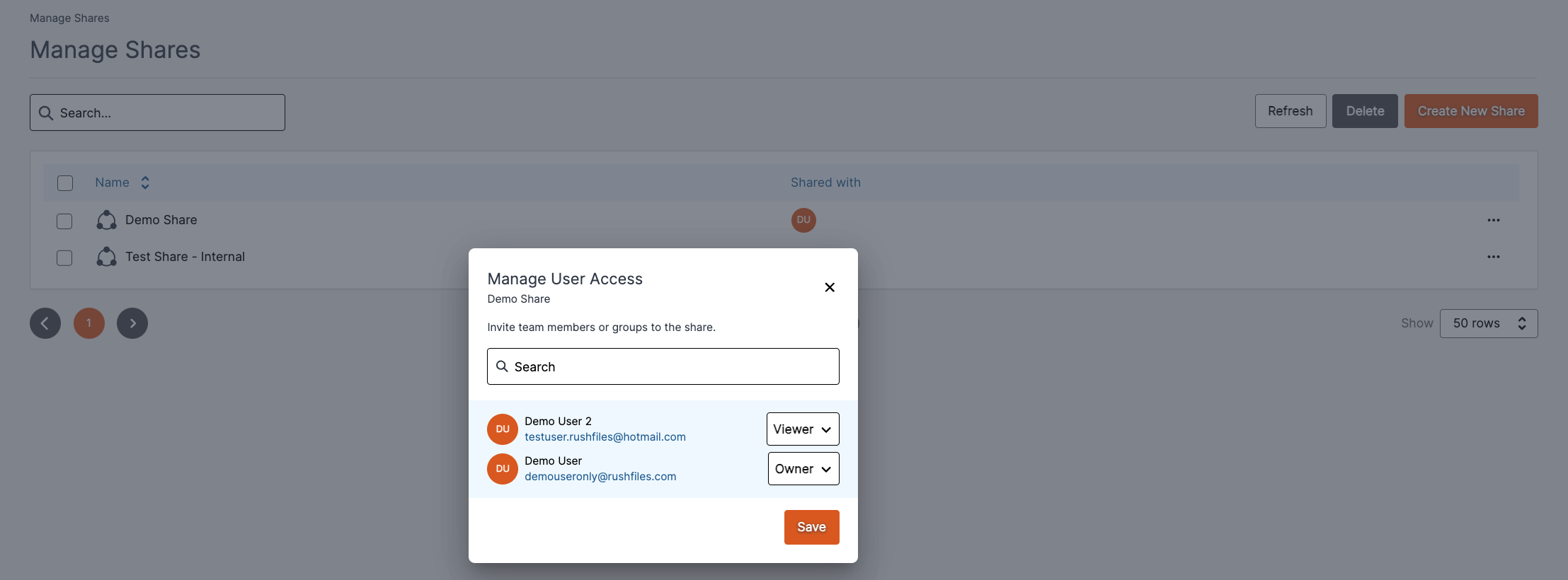Go to next page with right arrow
This screenshot has height=580, width=1568.
coord(132,323)
